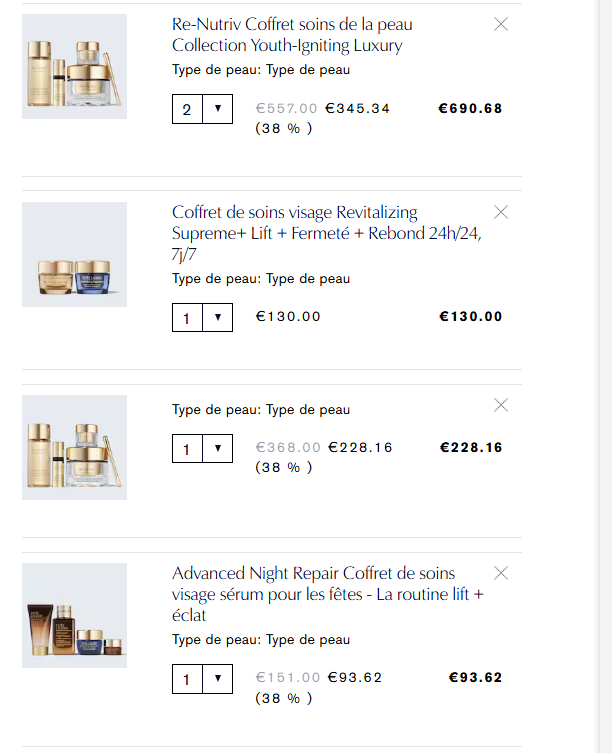Remove Revitalizing Supreme+ coffret from cart
Screen dimensions: 612x753
pos(501,212)
